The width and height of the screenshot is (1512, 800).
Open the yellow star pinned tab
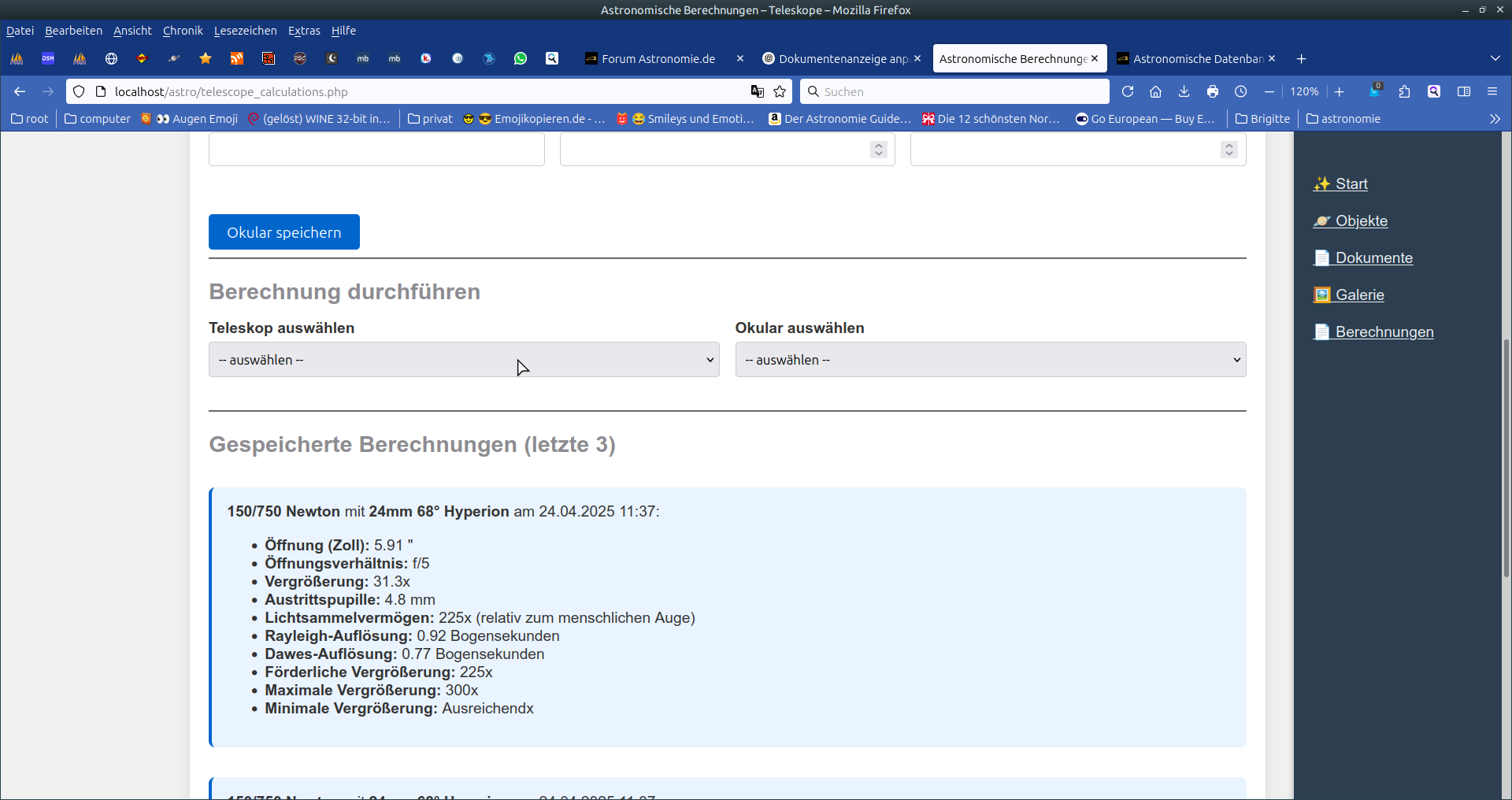(x=206, y=58)
